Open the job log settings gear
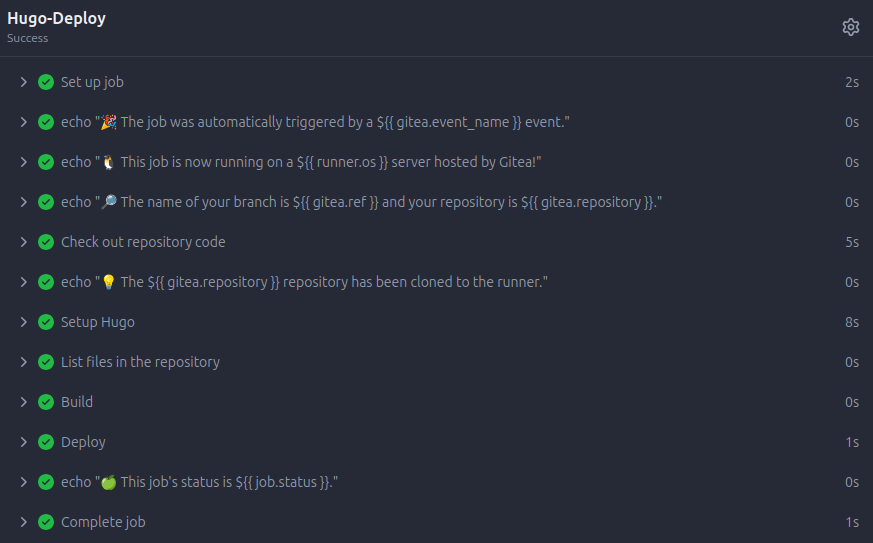The height and width of the screenshot is (543, 873). pos(851,27)
